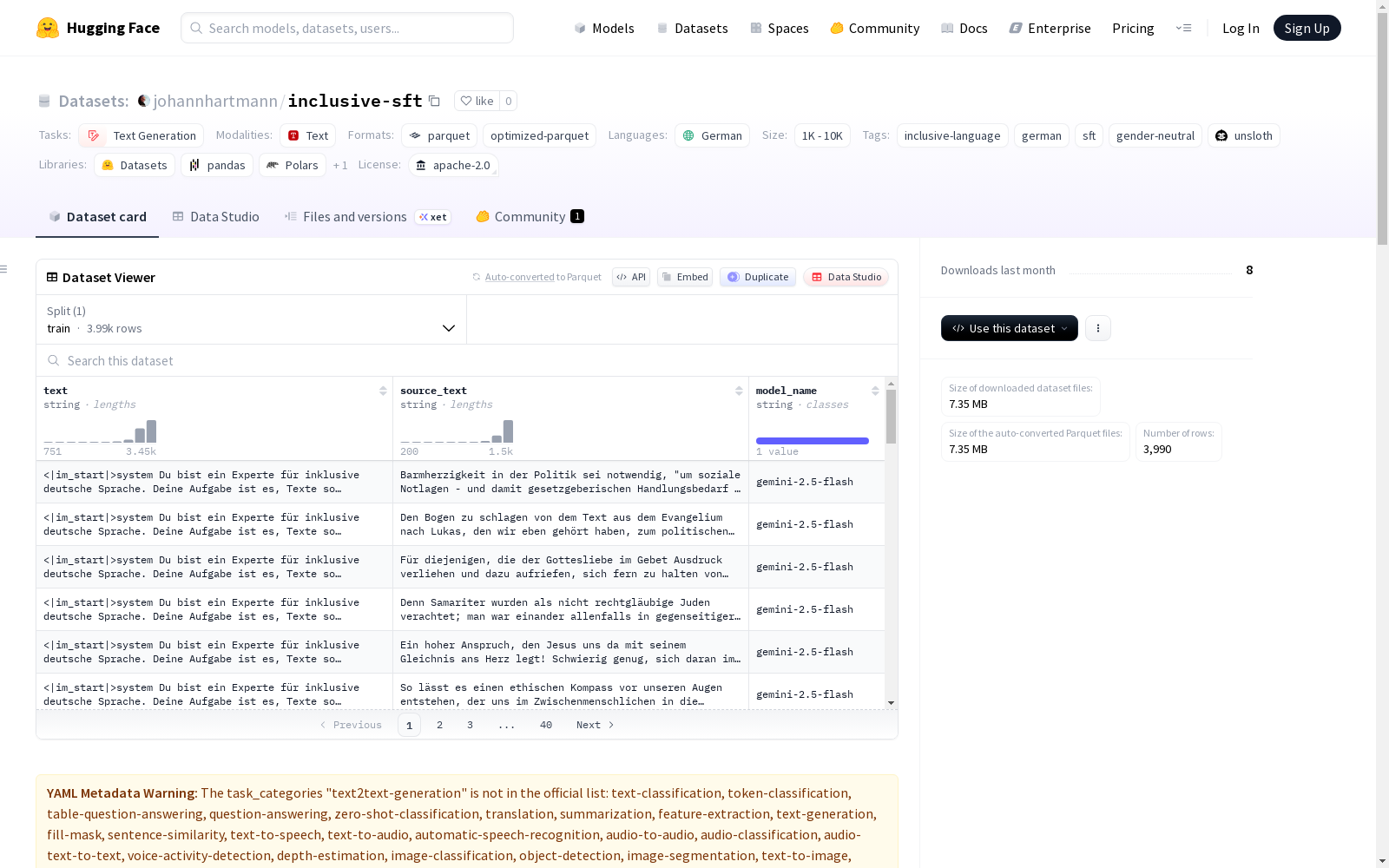The image size is (1389, 868).
Task: Jump to page 40 of the dataset
Action: (x=545, y=725)
